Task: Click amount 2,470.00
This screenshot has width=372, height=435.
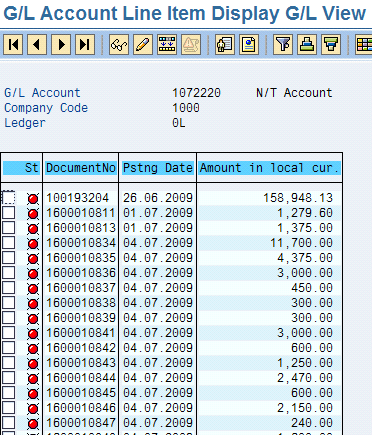Action: tap(305, 378)
